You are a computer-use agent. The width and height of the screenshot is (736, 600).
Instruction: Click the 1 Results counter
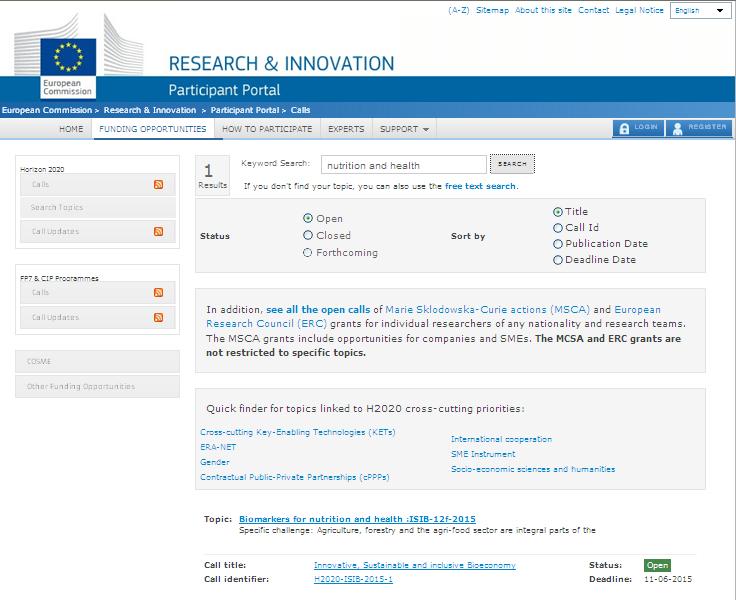pos(212,176)
